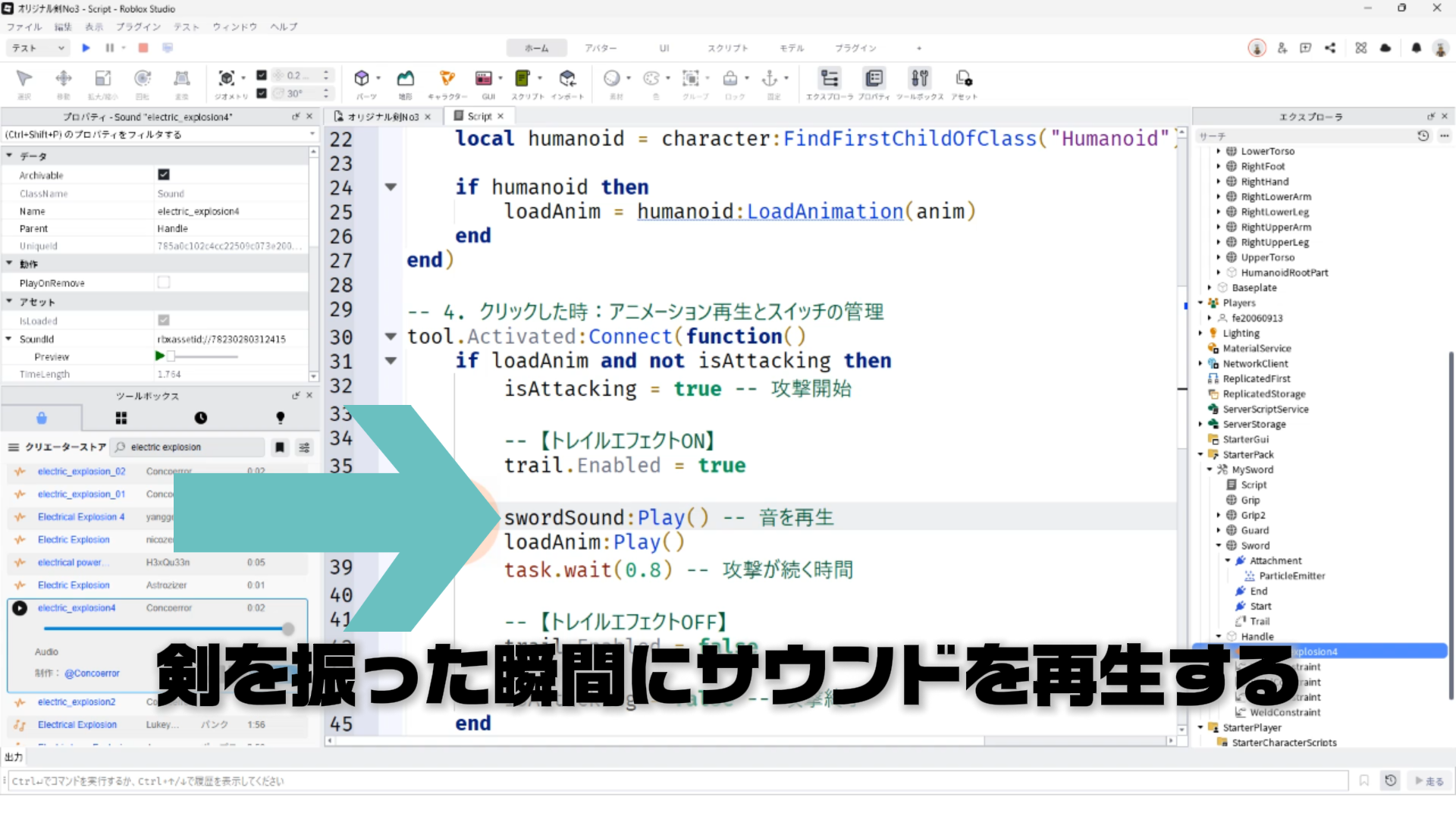Select the Terrain (地形) tool icon
1456x819 pixels.
point(406,79)
